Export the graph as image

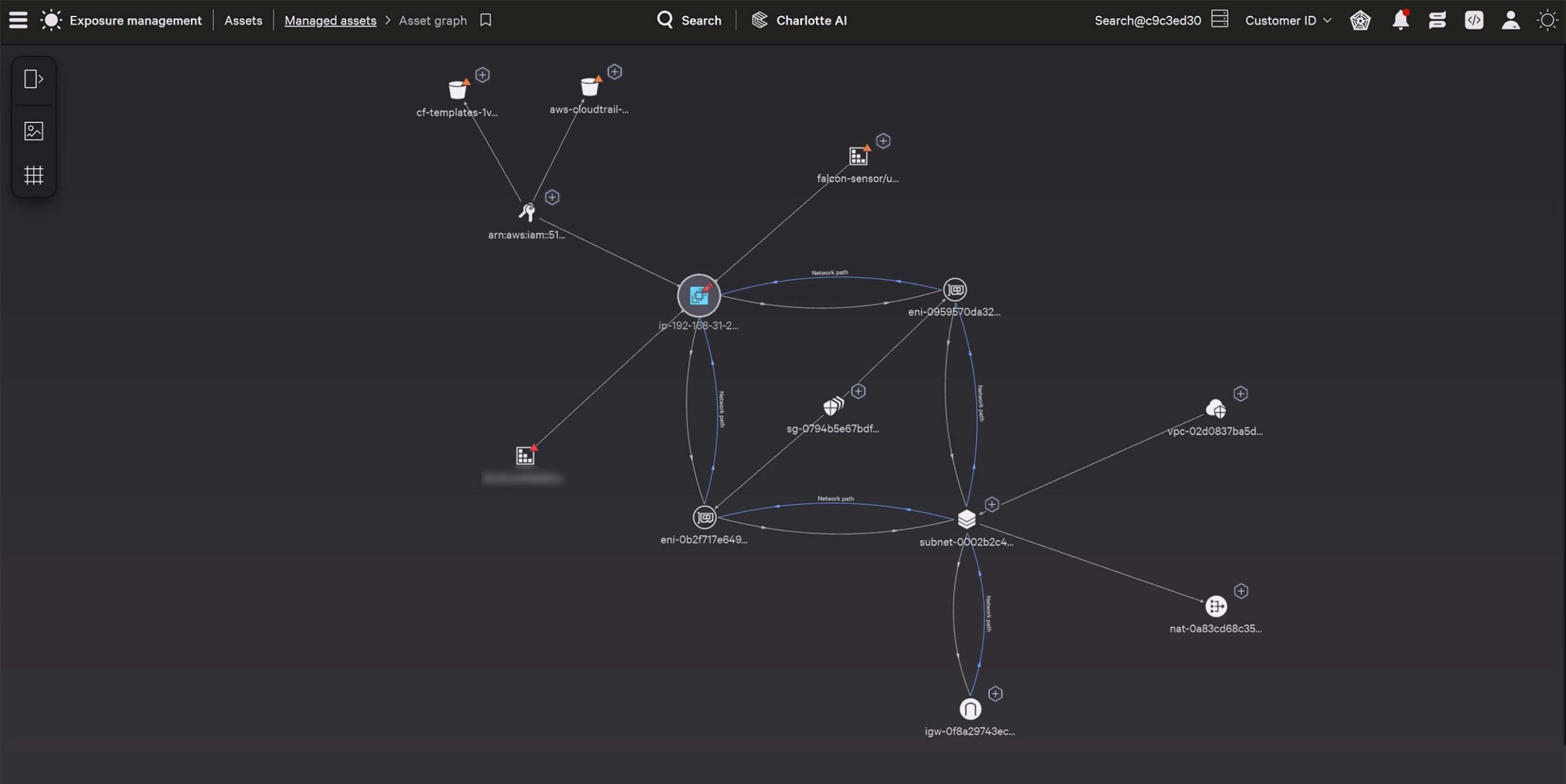34,131
